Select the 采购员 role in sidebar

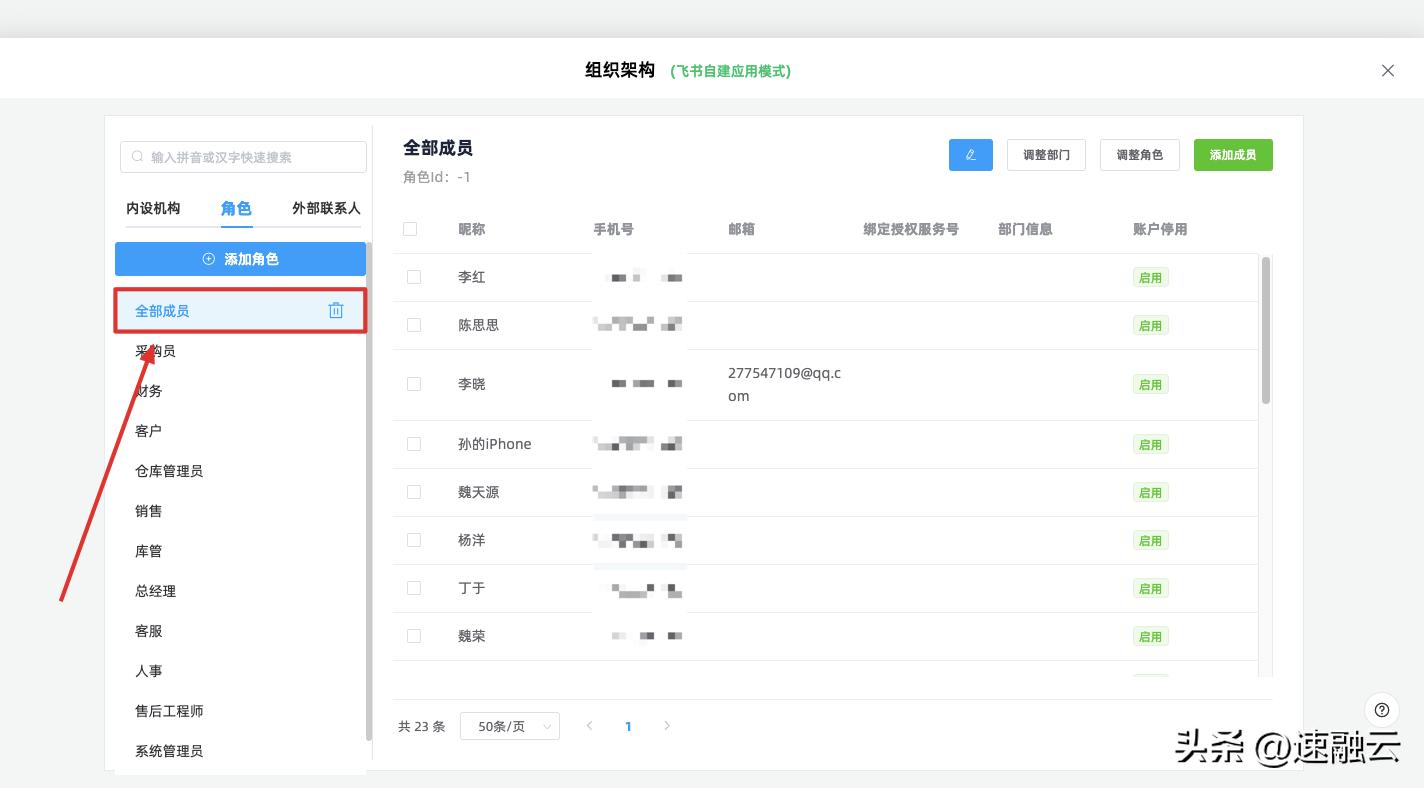pos(155,351)
